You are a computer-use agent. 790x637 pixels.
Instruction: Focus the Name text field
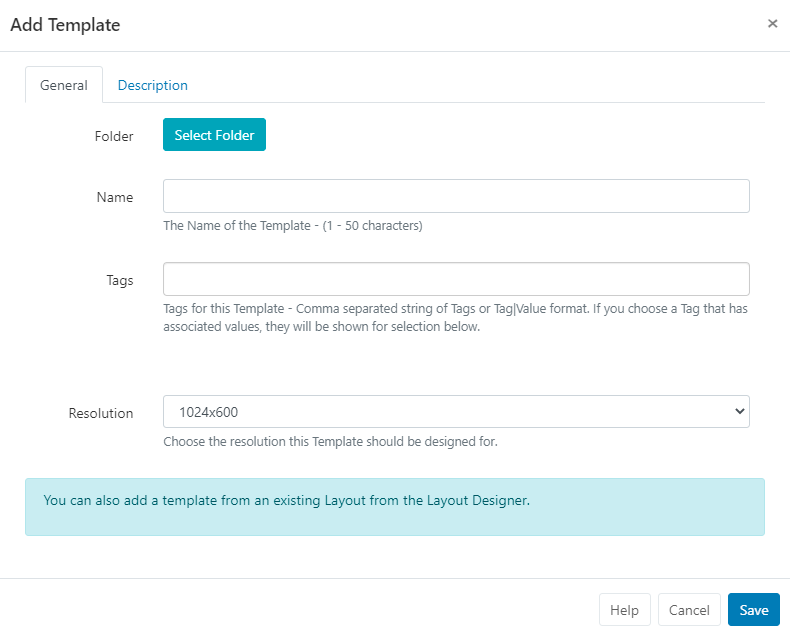point(456,196)
